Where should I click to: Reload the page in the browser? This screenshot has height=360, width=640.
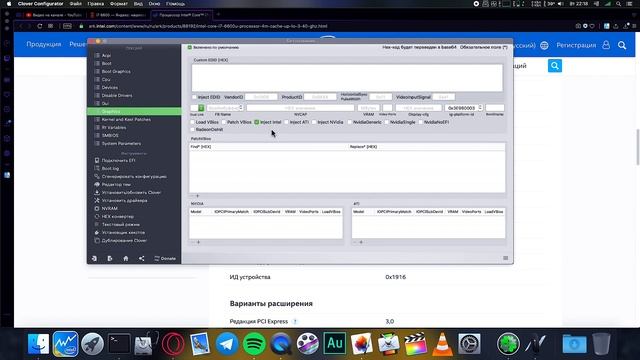click(x=40, y=26)
